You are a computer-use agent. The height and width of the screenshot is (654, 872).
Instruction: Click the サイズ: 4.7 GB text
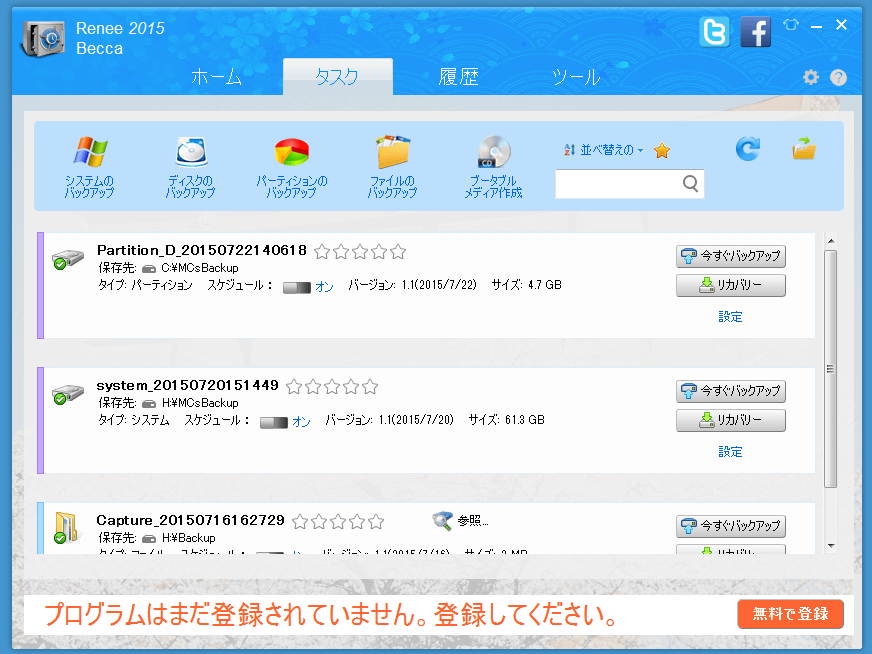point(527,285)
